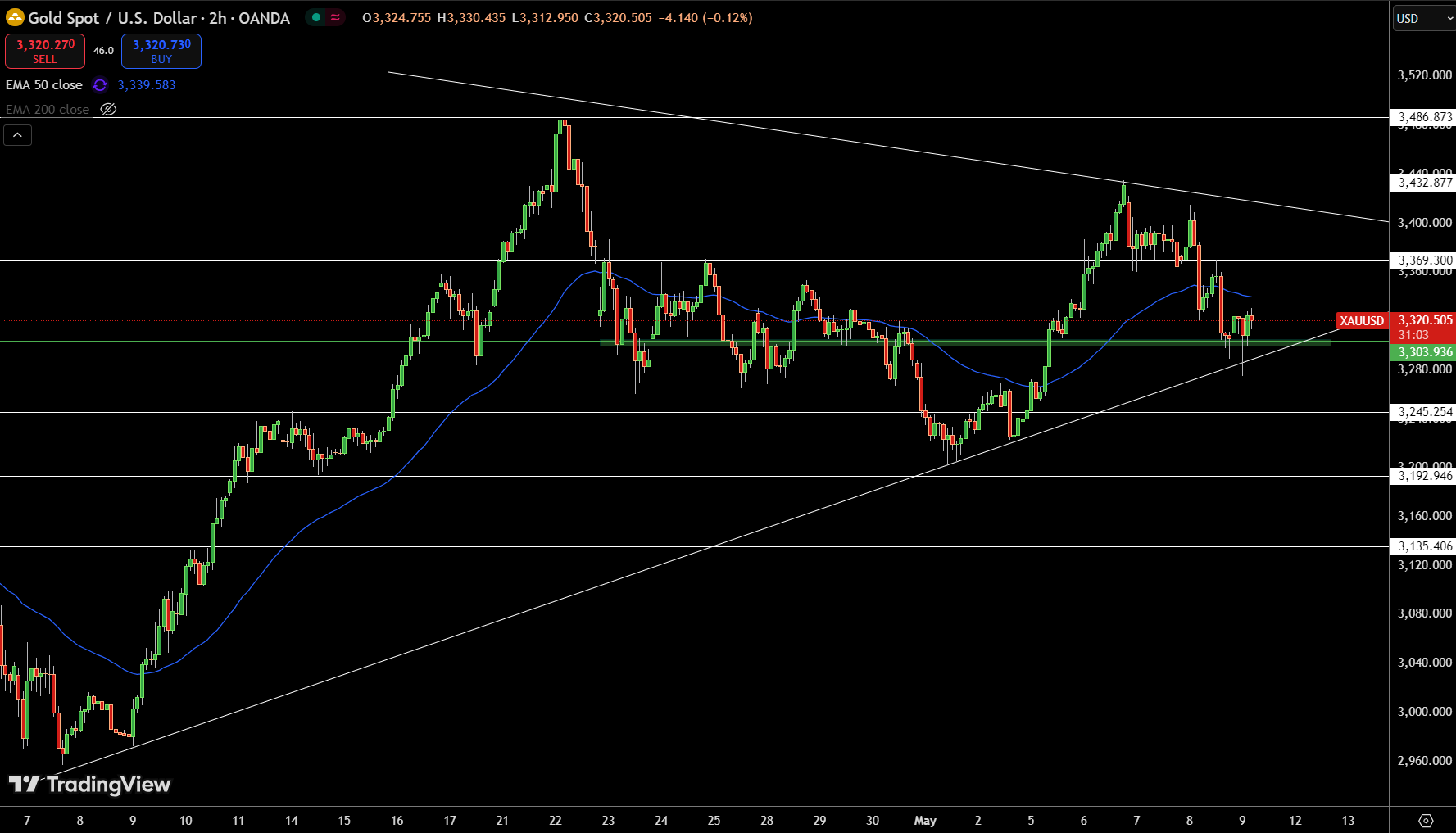Select the EMA 200 close legend label
1456x833 pixels.
tap(48, 109)
